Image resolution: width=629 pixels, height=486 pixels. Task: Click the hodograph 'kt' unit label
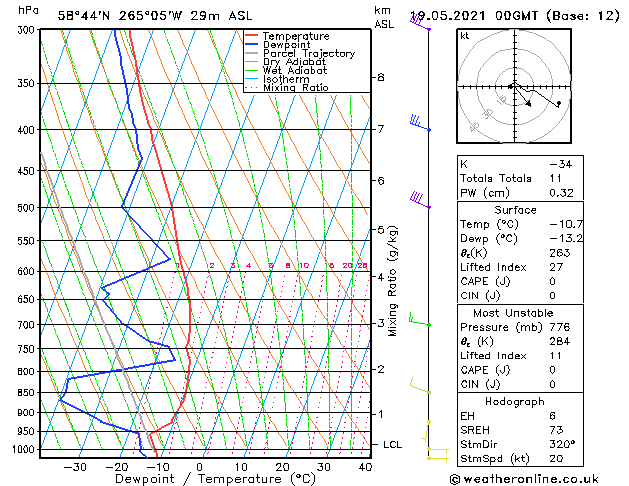coord(465,36)
